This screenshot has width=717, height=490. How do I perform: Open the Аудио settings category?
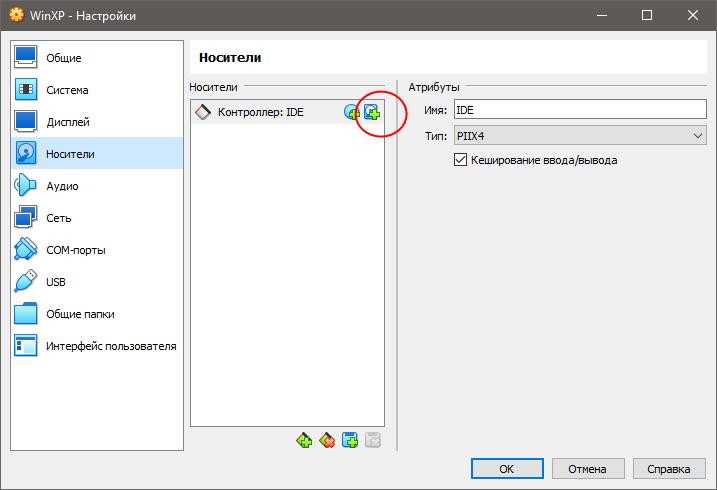coord(96,186)
